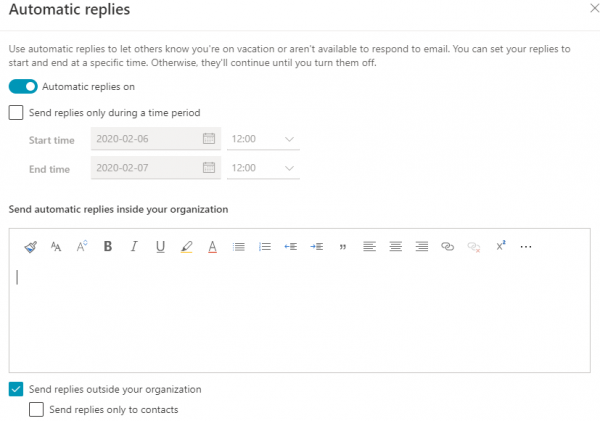600x421 pixels.
Task: Insert a bulleted list
Action: [239, 246]
